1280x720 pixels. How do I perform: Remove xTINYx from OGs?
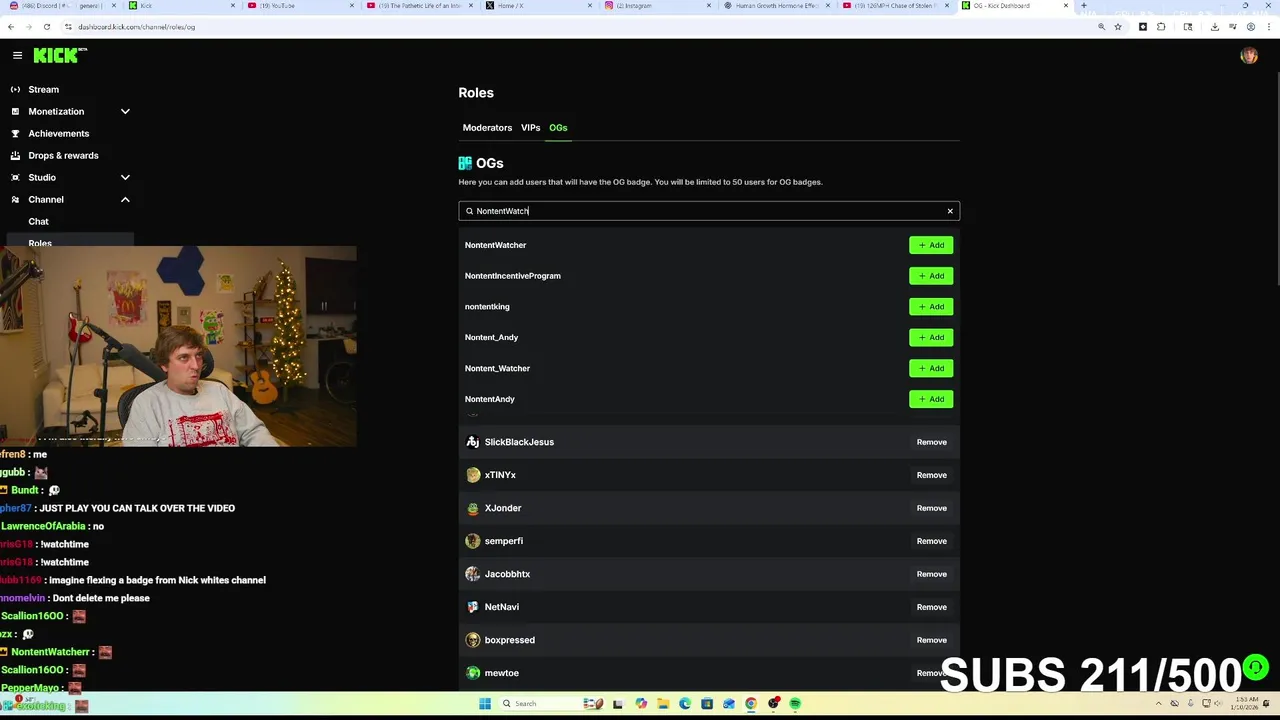931,475
